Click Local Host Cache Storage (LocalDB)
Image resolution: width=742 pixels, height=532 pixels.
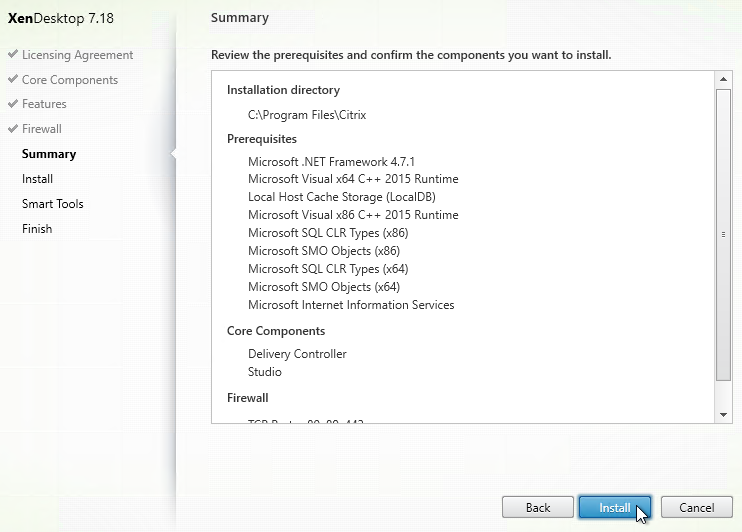(x=342, y=197)
